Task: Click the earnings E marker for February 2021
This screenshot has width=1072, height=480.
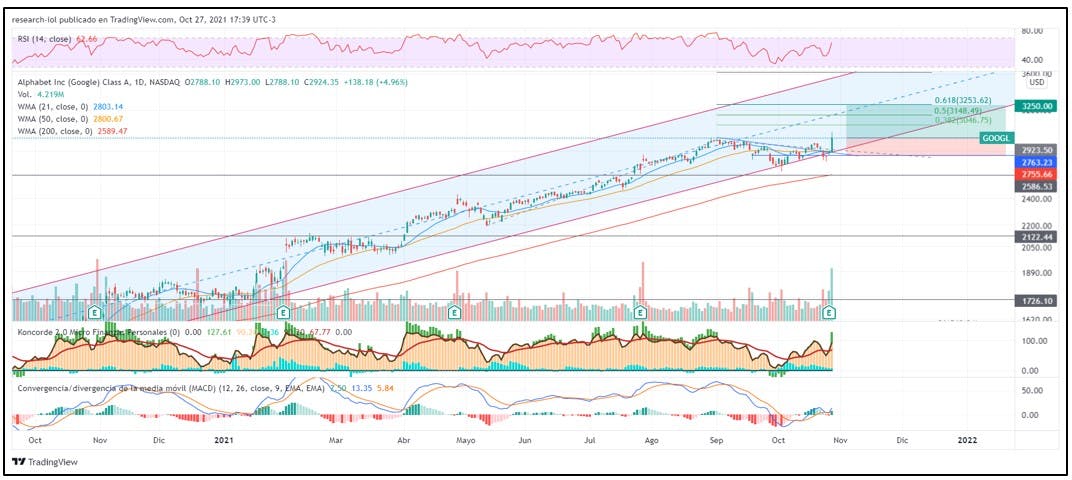Action: click(x=282, y=312)
